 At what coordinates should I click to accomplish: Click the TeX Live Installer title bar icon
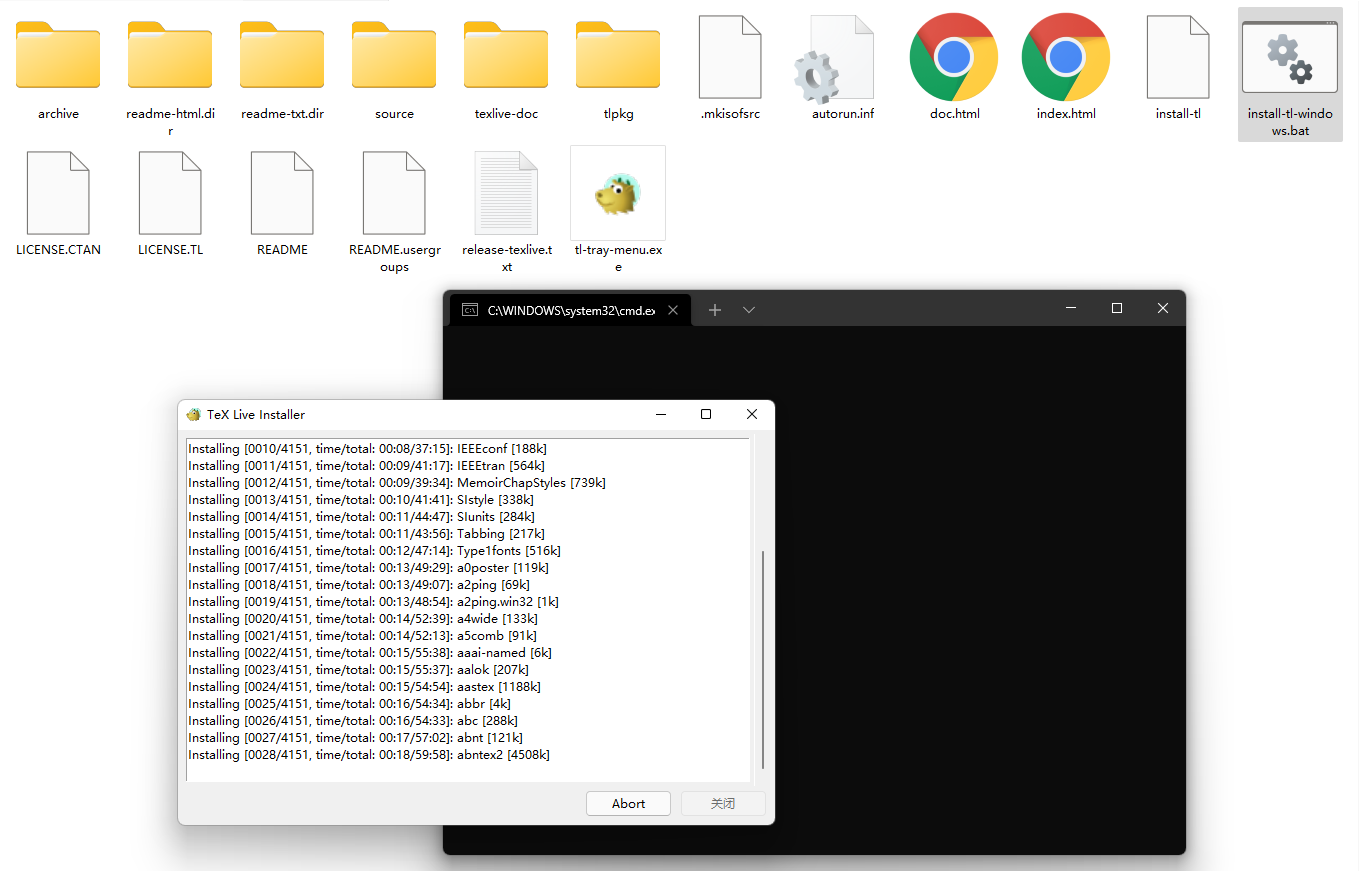pos(194,414)
